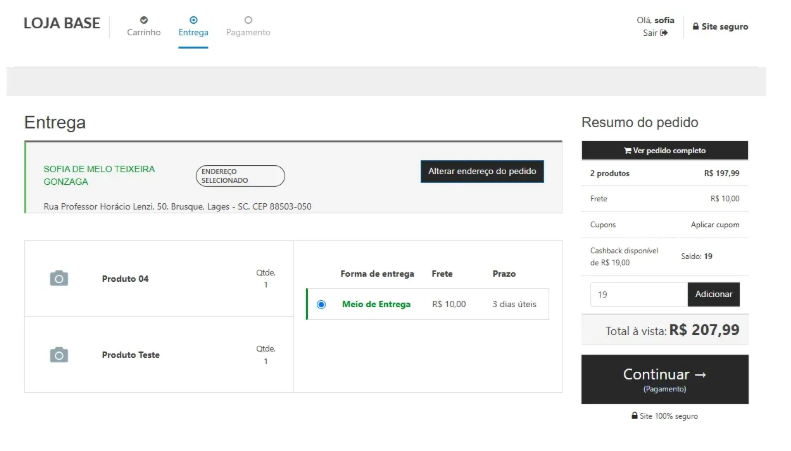Go to the Carrinho step
Screen dimensions: 791x451
coord(144,27)
